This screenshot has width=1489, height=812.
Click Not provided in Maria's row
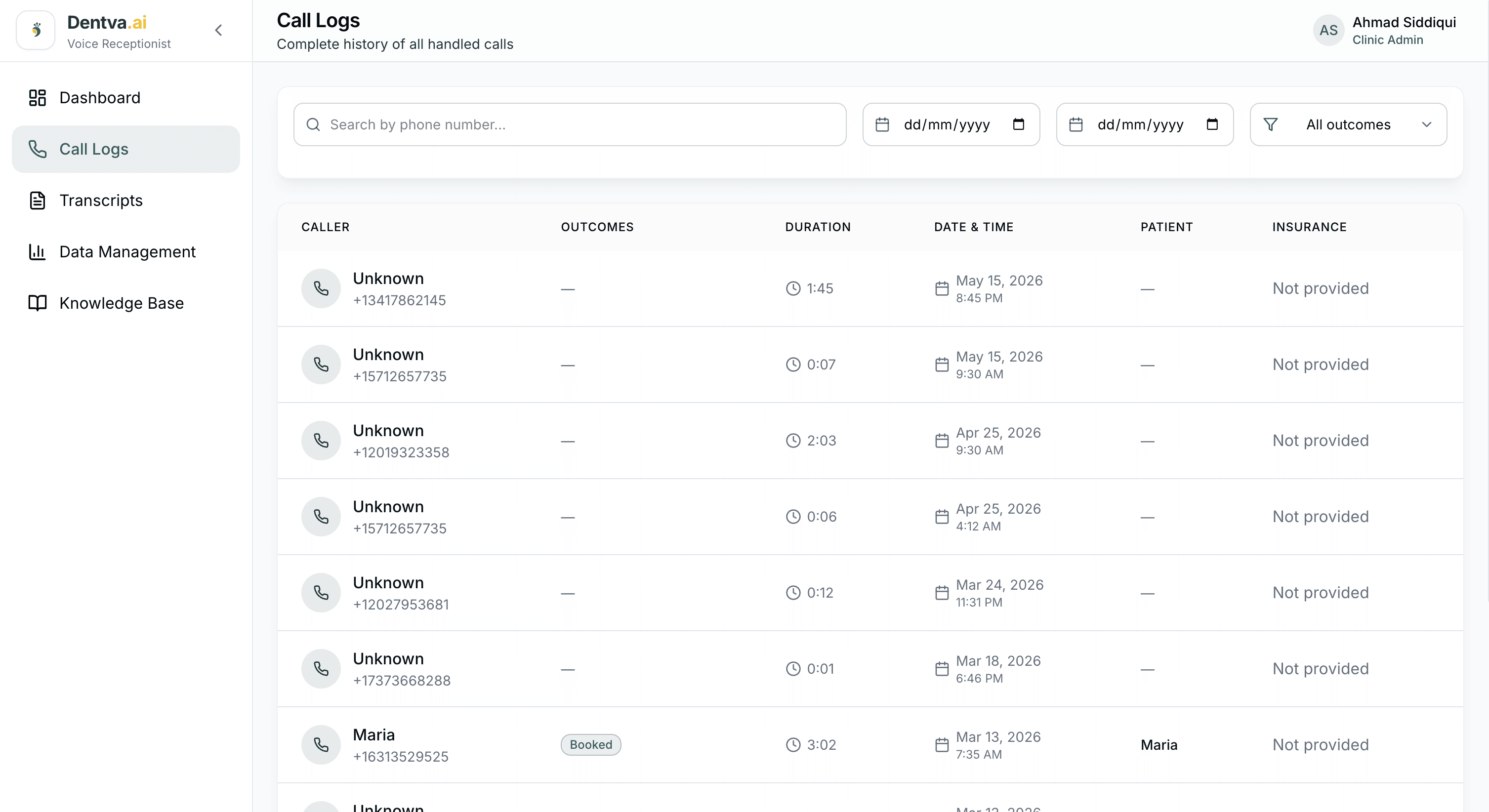click(x=1321, y=745)
